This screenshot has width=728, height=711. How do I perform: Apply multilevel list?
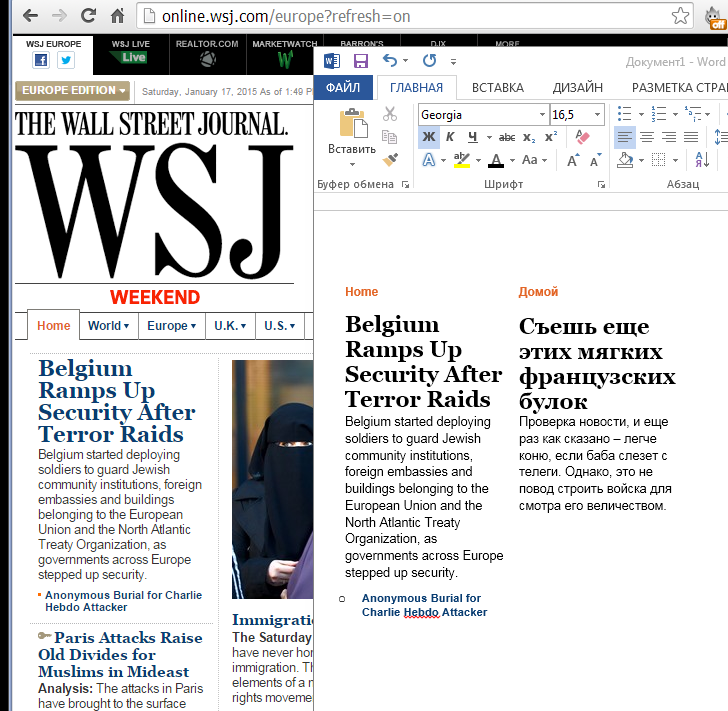(693, 114)
